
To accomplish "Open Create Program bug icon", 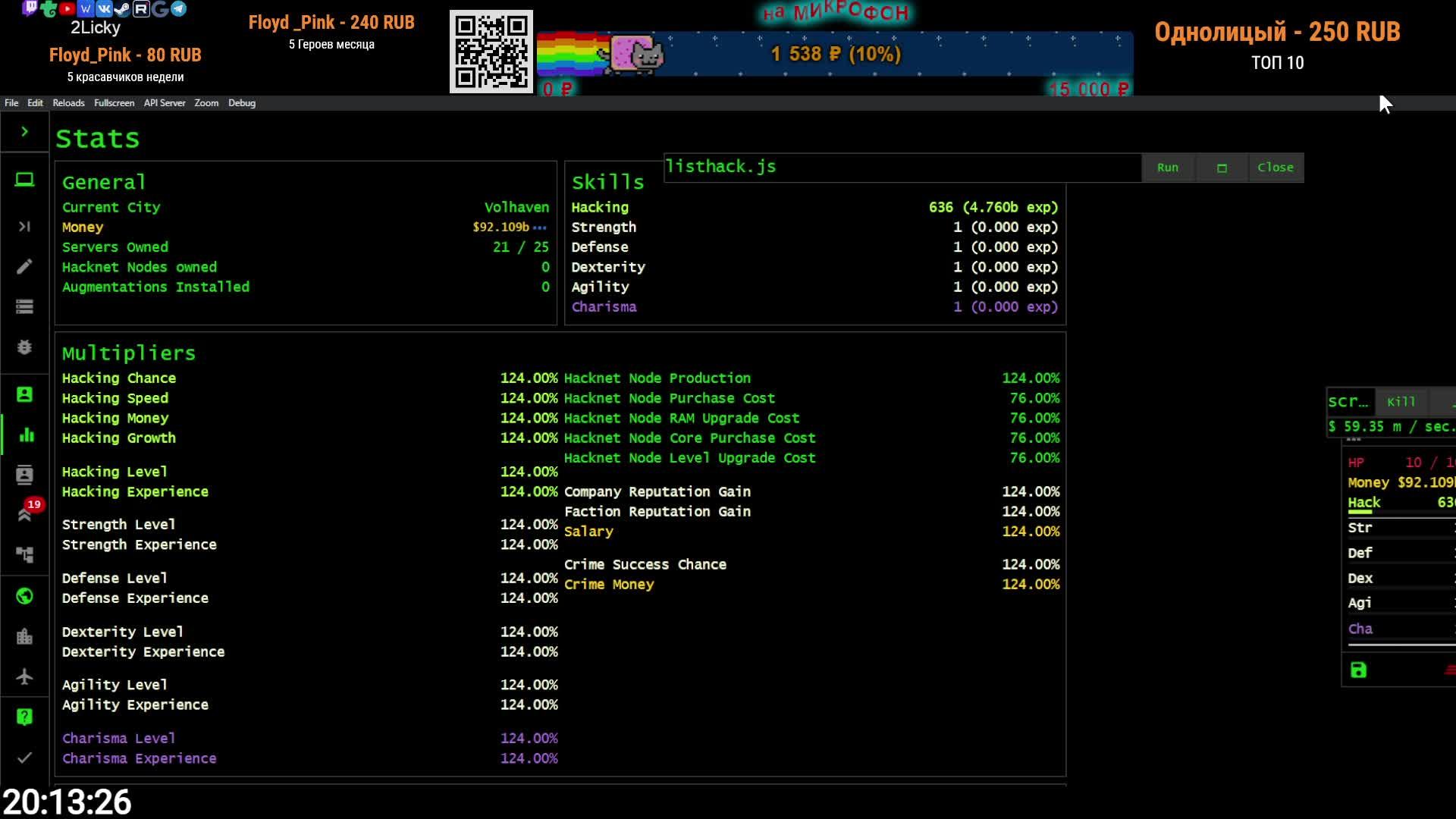I will 24,347.
